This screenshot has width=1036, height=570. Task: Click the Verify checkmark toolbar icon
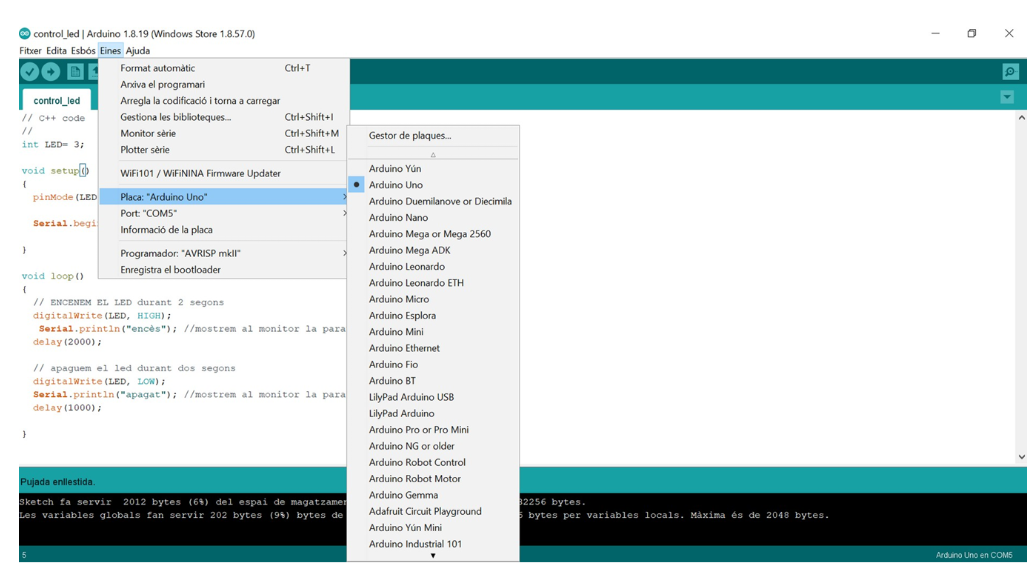point(30,71)
